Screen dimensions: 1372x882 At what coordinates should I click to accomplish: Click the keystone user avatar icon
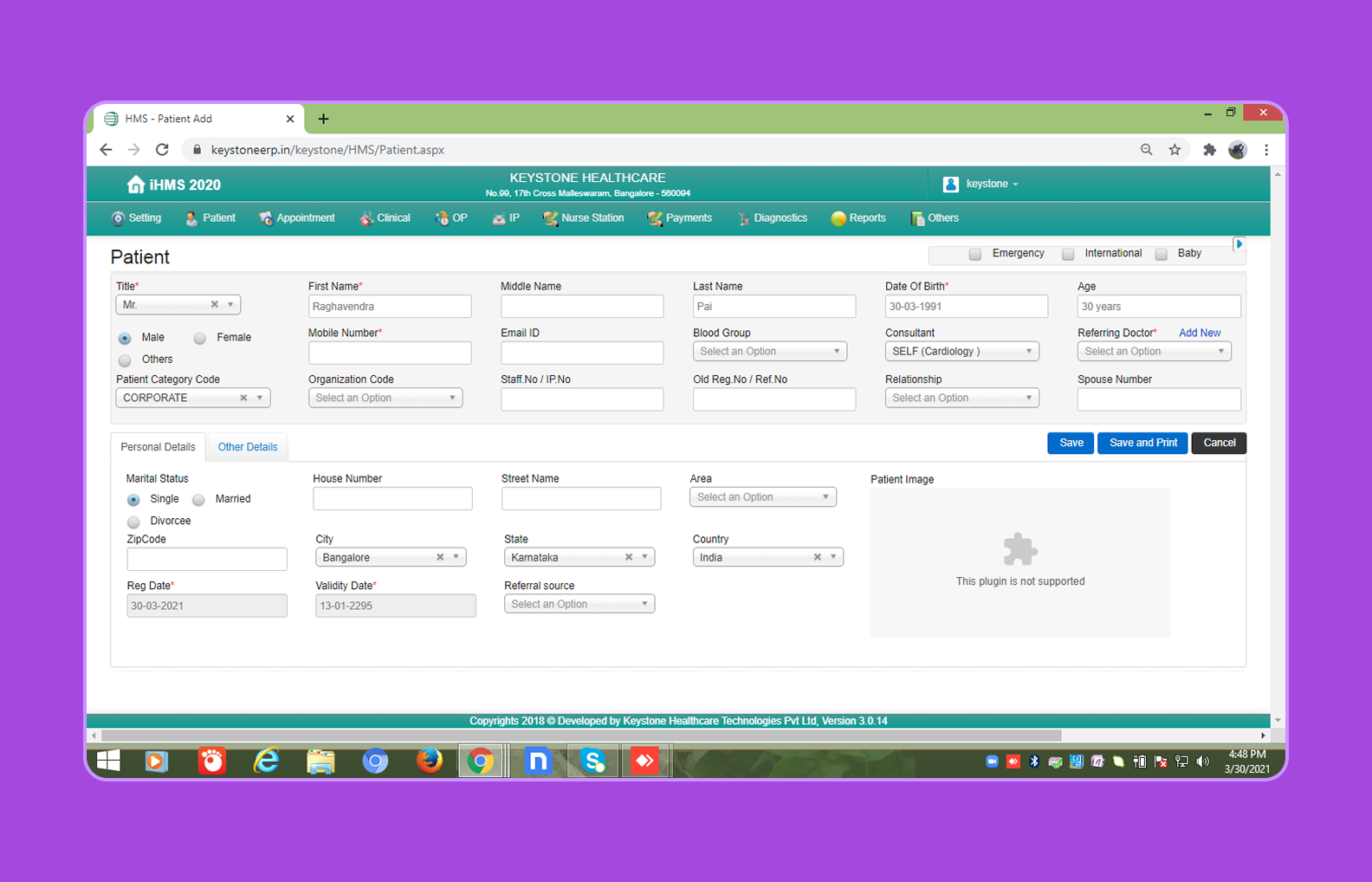pos(950,184)
